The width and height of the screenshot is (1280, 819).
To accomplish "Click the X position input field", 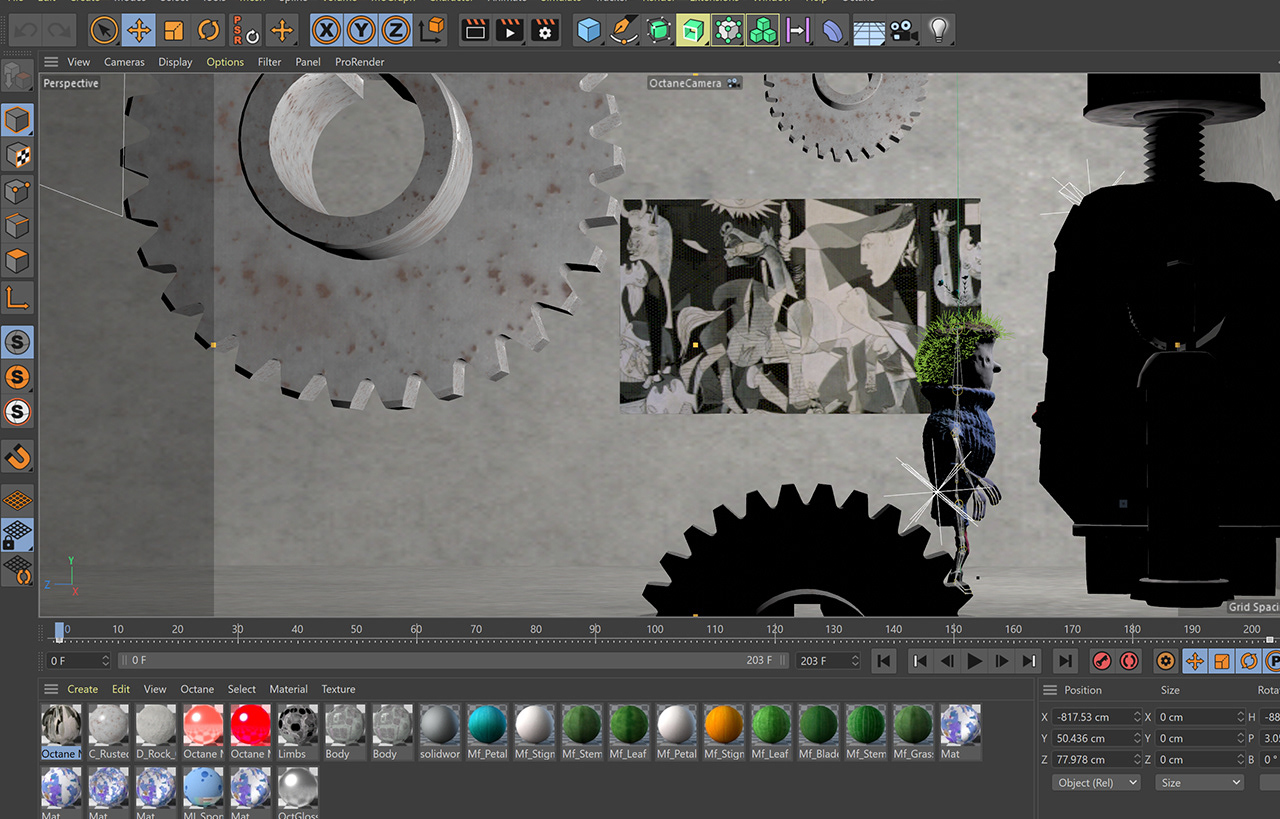I will pyautogui.click(x=1090, y=717).
